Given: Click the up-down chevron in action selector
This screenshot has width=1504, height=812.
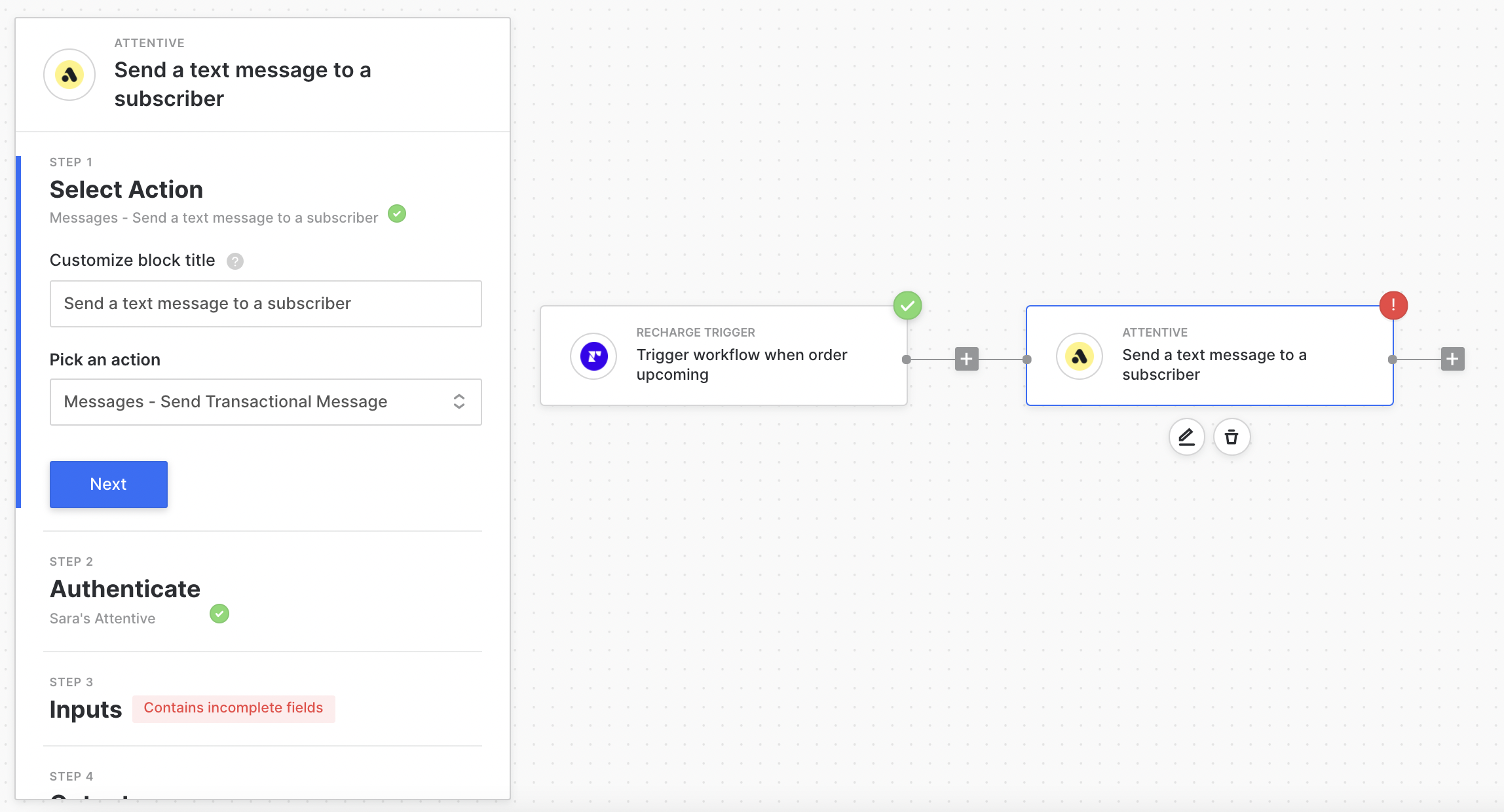Looking at the screenshot, I should [459, 402].
